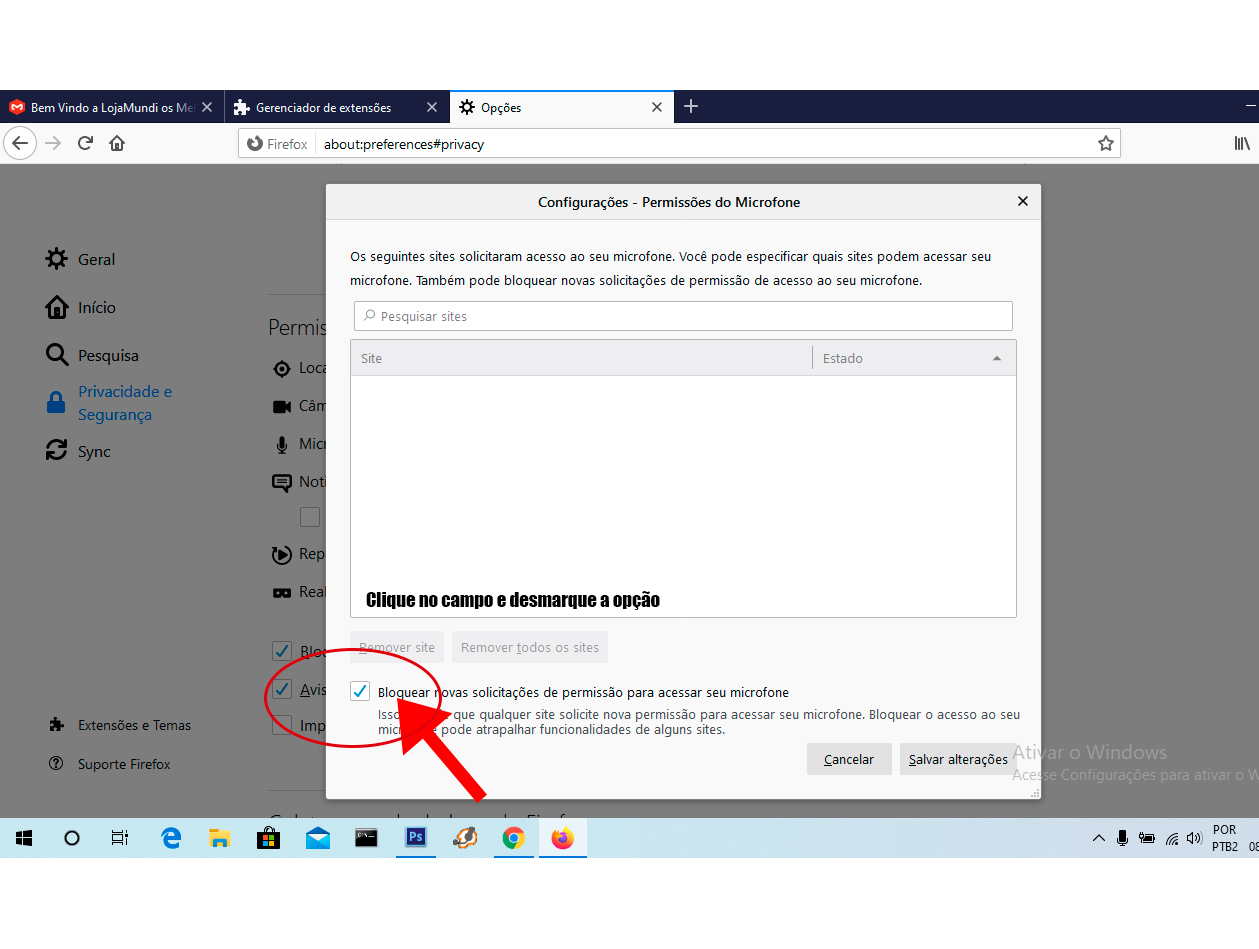The height and width of the screenshot is (949, 1259).
Task: Close the Permissões do Microfone dialog
Action: pos(1022,201)
